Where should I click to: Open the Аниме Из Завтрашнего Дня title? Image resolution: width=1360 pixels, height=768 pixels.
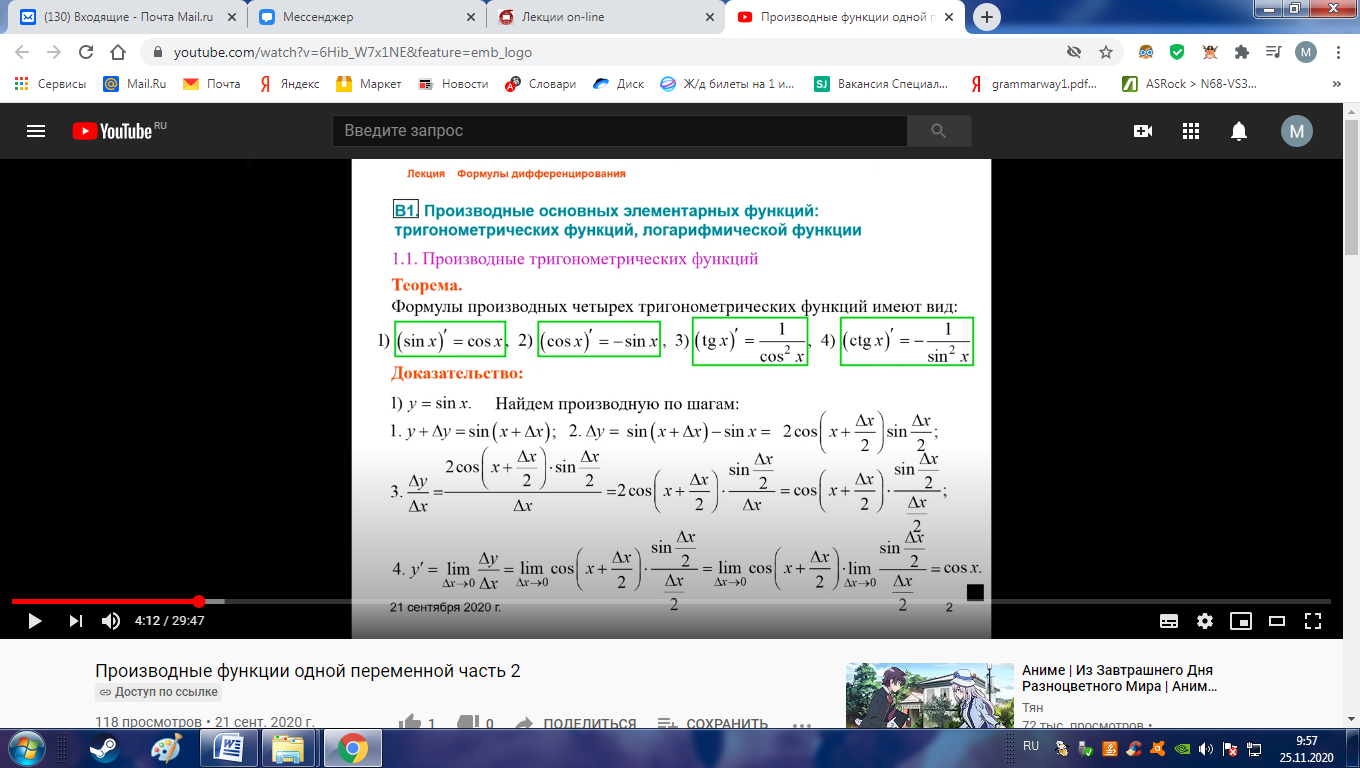point(1117,679)
